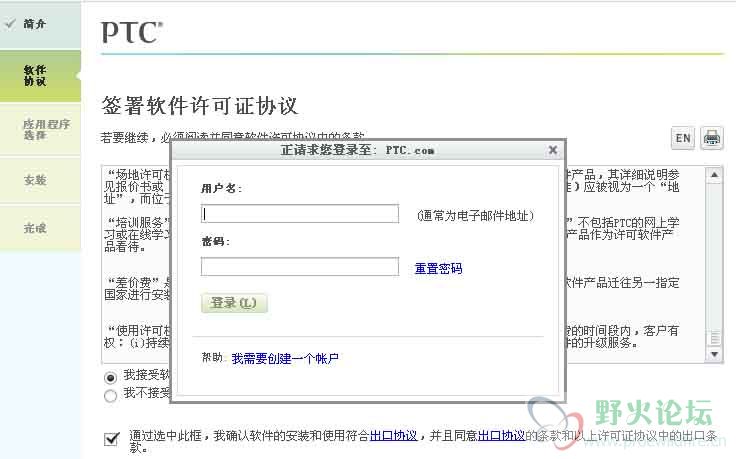Focus the 密码 password input field
Screen dimensions: 736x459
pyautogui.click(x=300, y=267)
